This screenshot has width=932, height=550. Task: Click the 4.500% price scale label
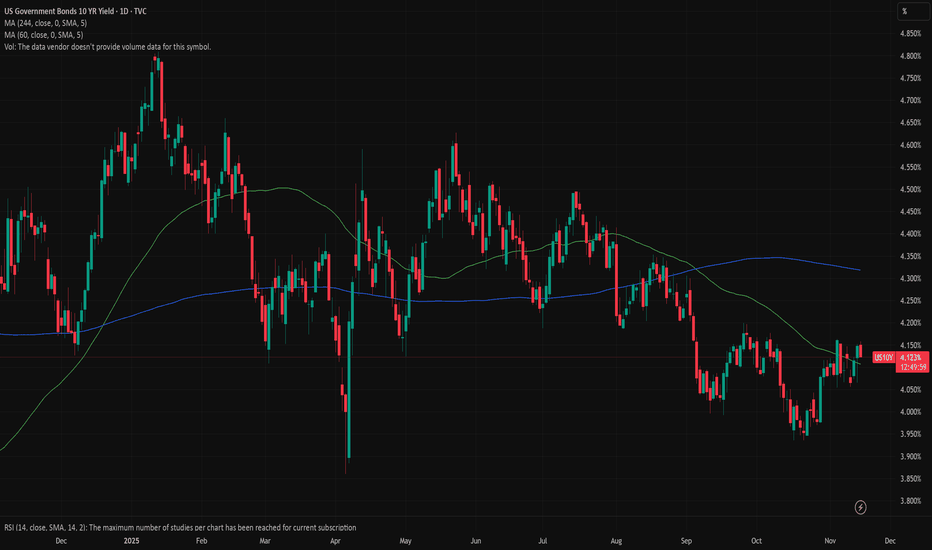click(911, 189)
